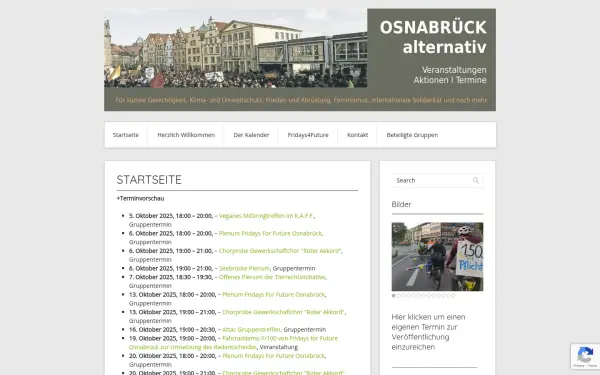
Task: Open the Startseite menu item
Action: [126, 135]
